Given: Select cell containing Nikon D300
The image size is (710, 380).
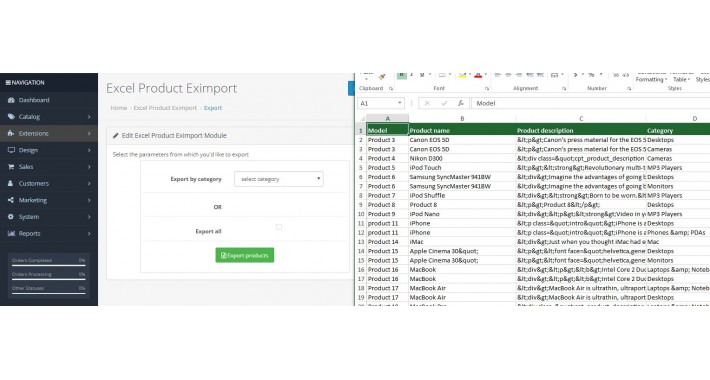Looking at the screenshot, I should click(x=462, y=159).
